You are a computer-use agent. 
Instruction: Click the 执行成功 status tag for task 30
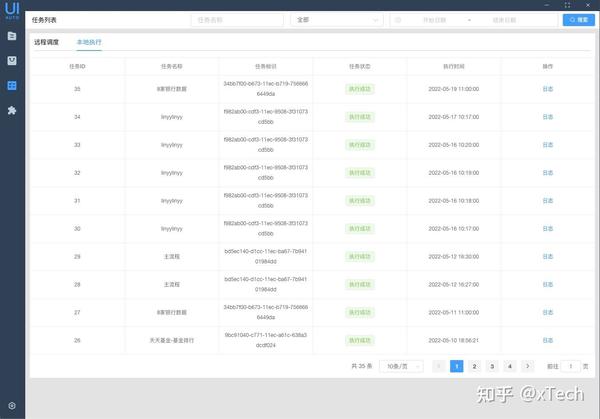pos(360,228)
